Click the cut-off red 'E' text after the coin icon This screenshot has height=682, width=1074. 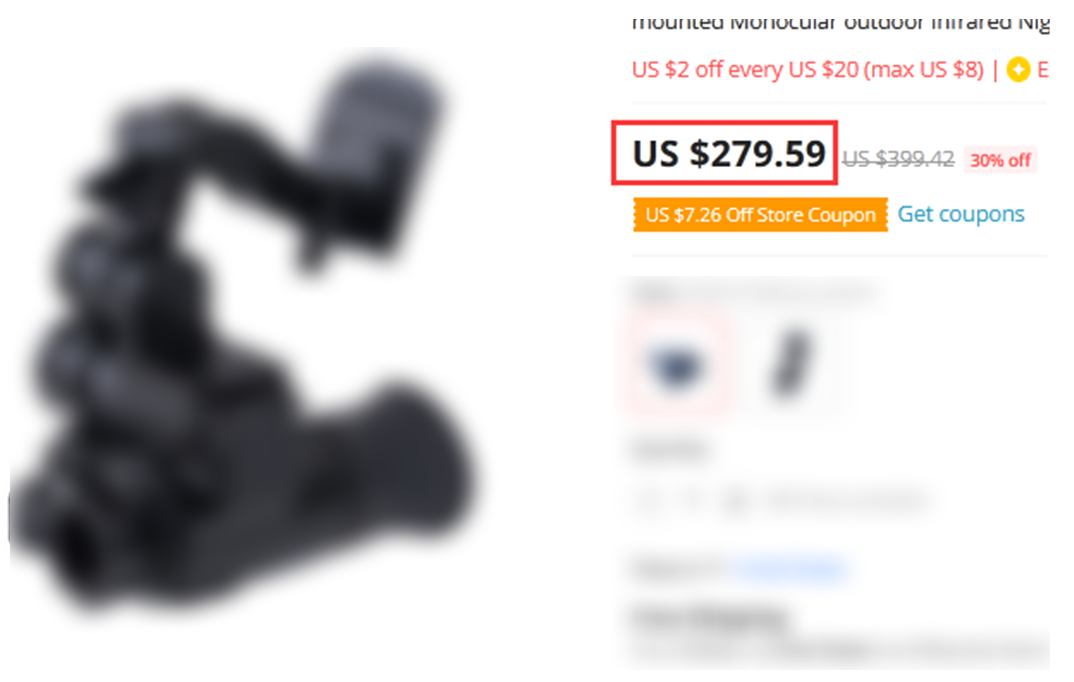(x=1042, y=69)
